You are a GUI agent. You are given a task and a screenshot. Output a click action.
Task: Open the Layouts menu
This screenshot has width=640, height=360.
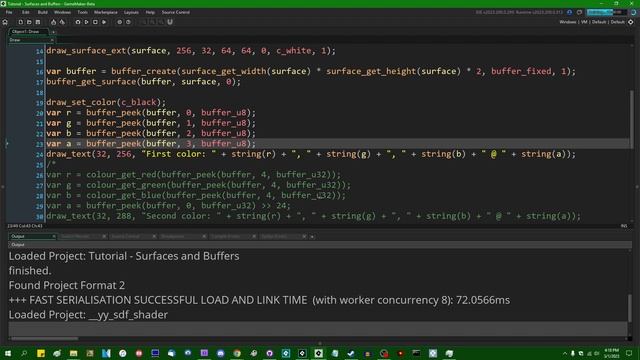[131, 12]
